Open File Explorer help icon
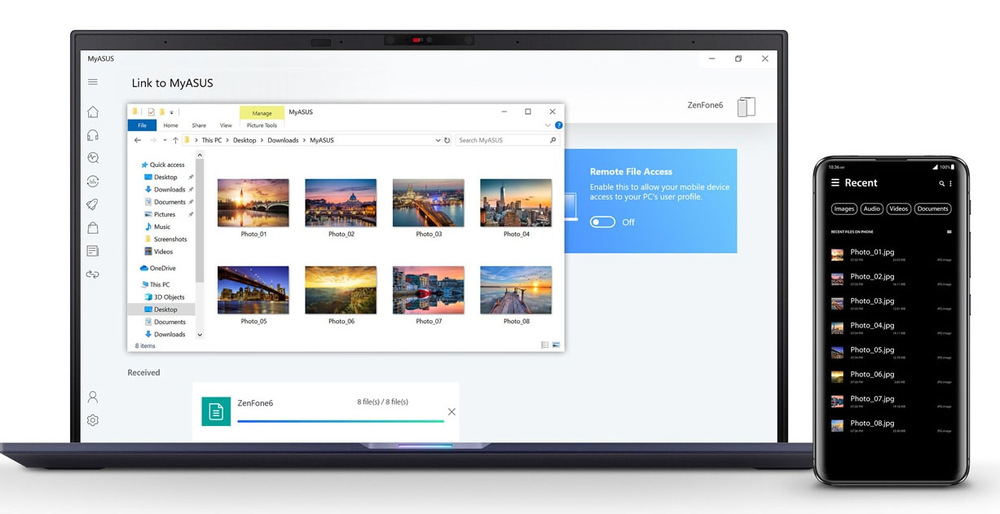The width and height of the screenshot is (1000, 514). click(559, 126)
